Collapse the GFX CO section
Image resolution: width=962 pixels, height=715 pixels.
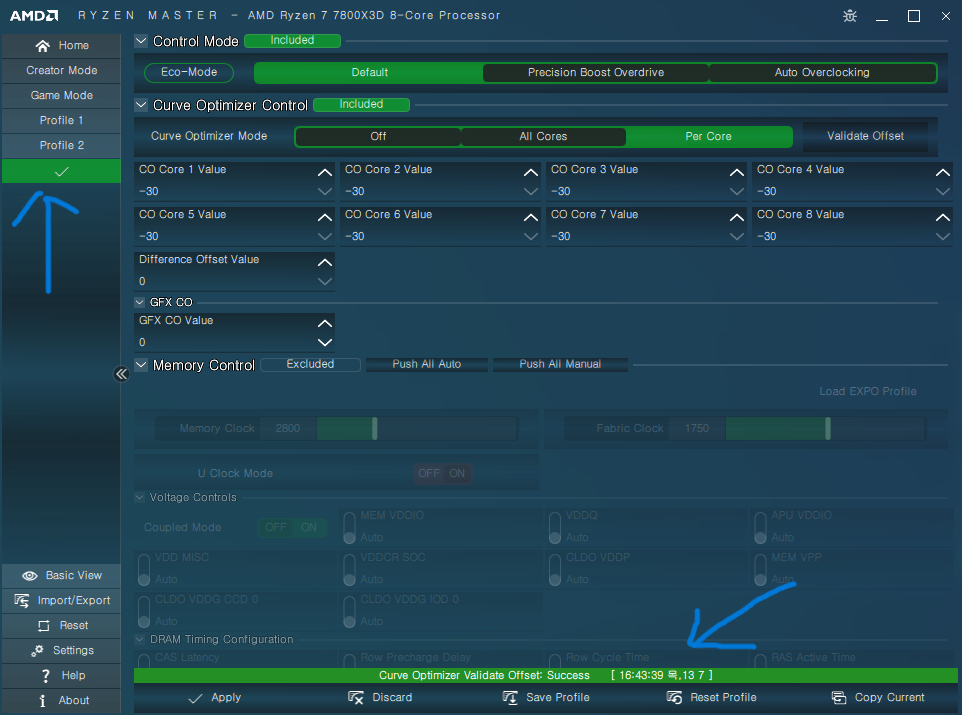[x=139, y=302]
